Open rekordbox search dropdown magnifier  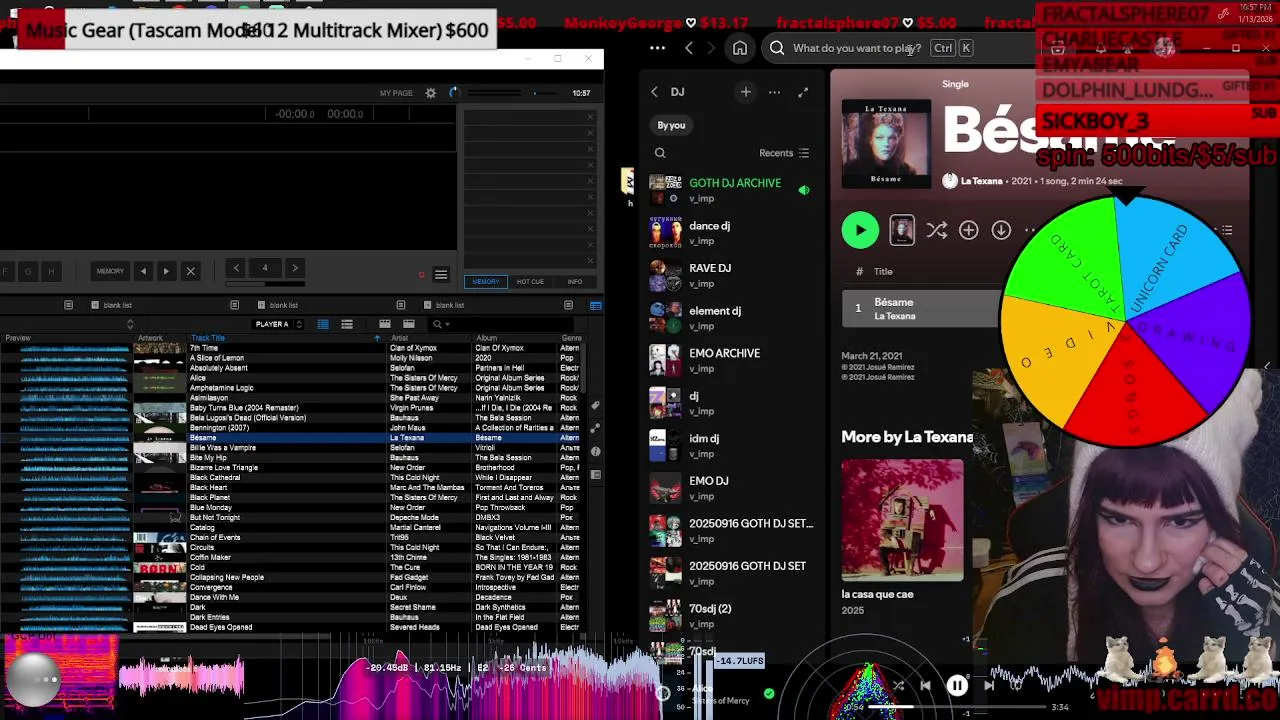pos(438,324)
